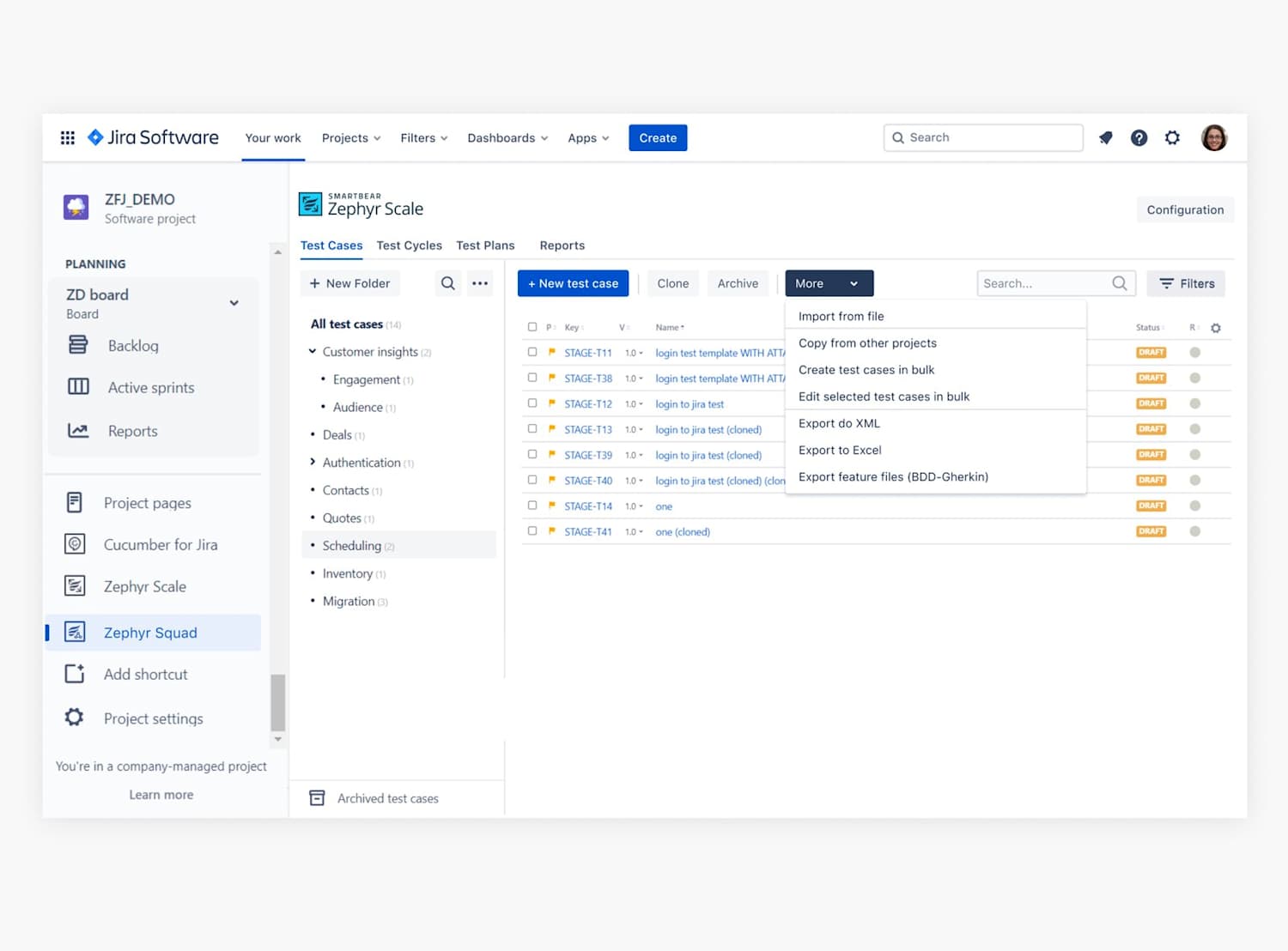Check the box for STAGE-T11
This screenshot has height=951, width=1288.
[x=532, y=352]
